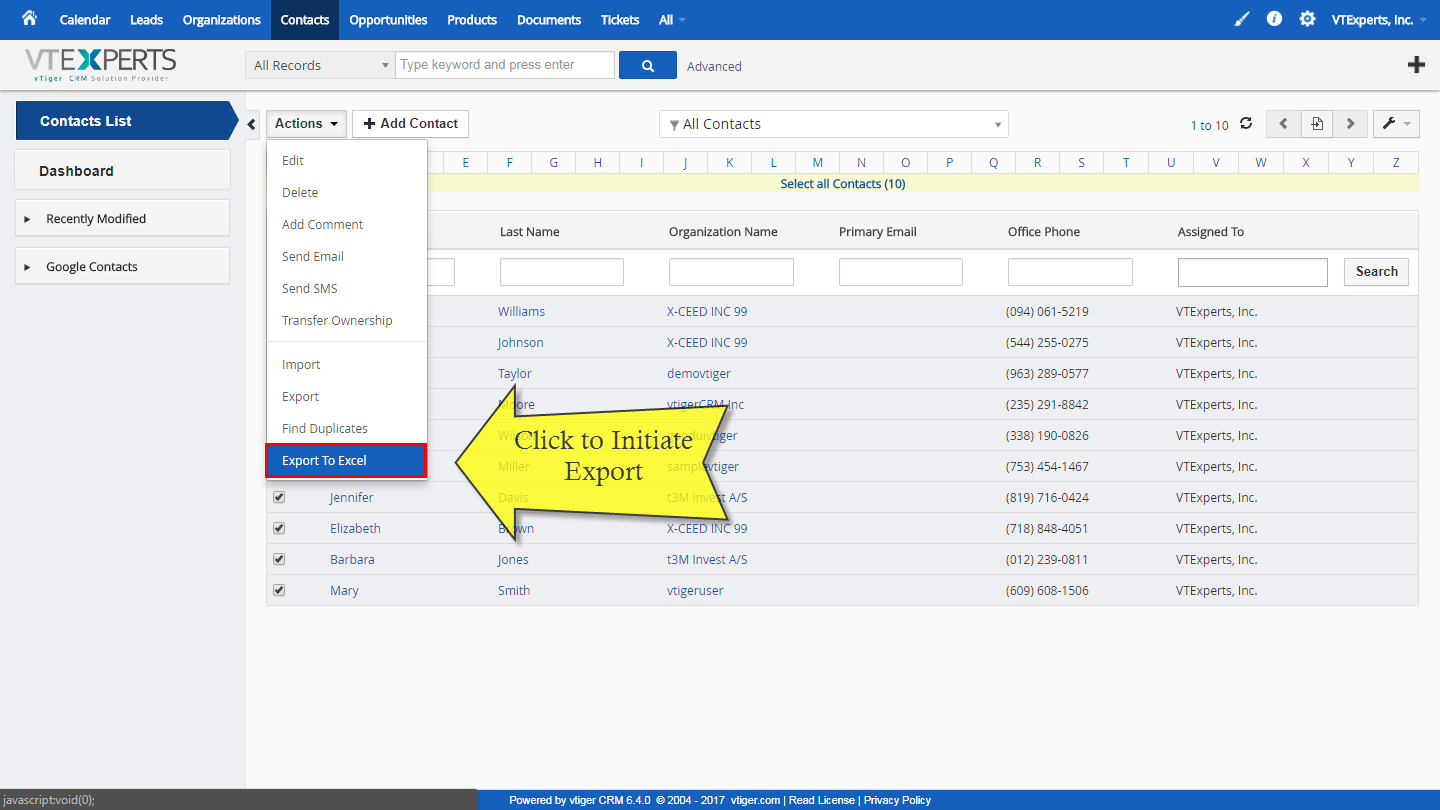This screenshot has width=1440, height=810.
Task: Filter contacts by letter M
Action: pyautogui.click(x=817, y=162)
